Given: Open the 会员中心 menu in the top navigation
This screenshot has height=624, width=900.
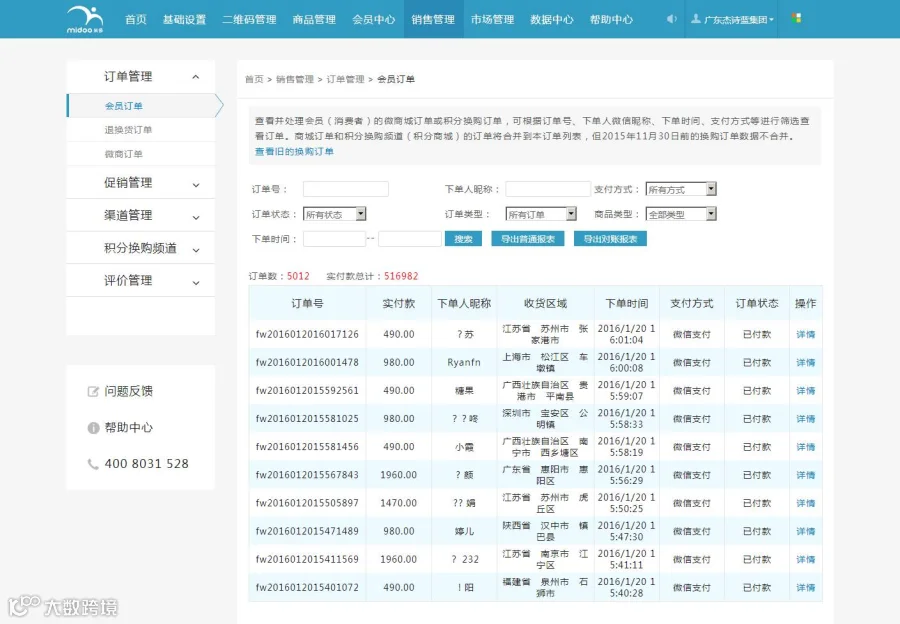Looking at the screenshot, I should tap(374, 20).
